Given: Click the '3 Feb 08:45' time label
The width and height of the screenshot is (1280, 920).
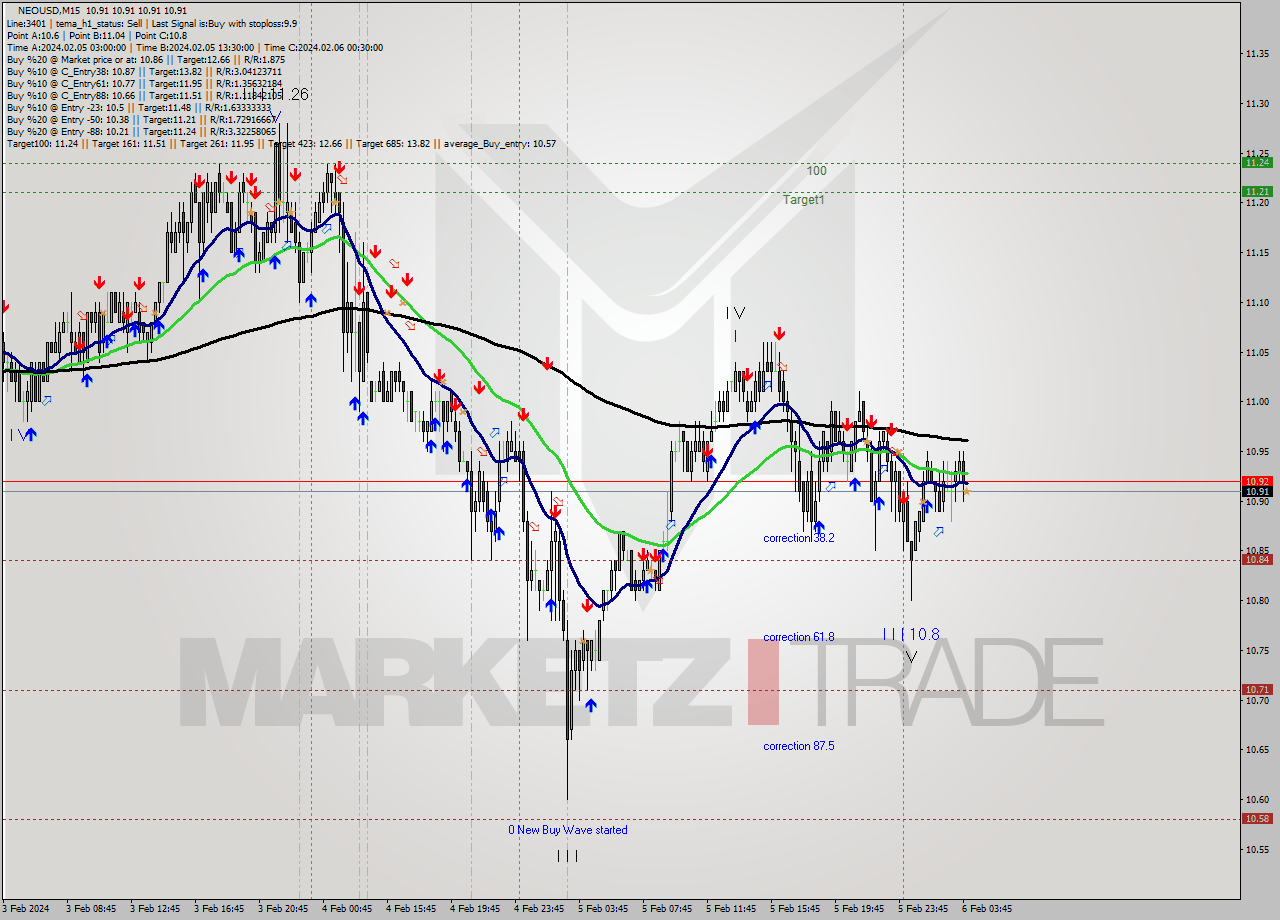Looking at the screenshot, I should 89,909.
